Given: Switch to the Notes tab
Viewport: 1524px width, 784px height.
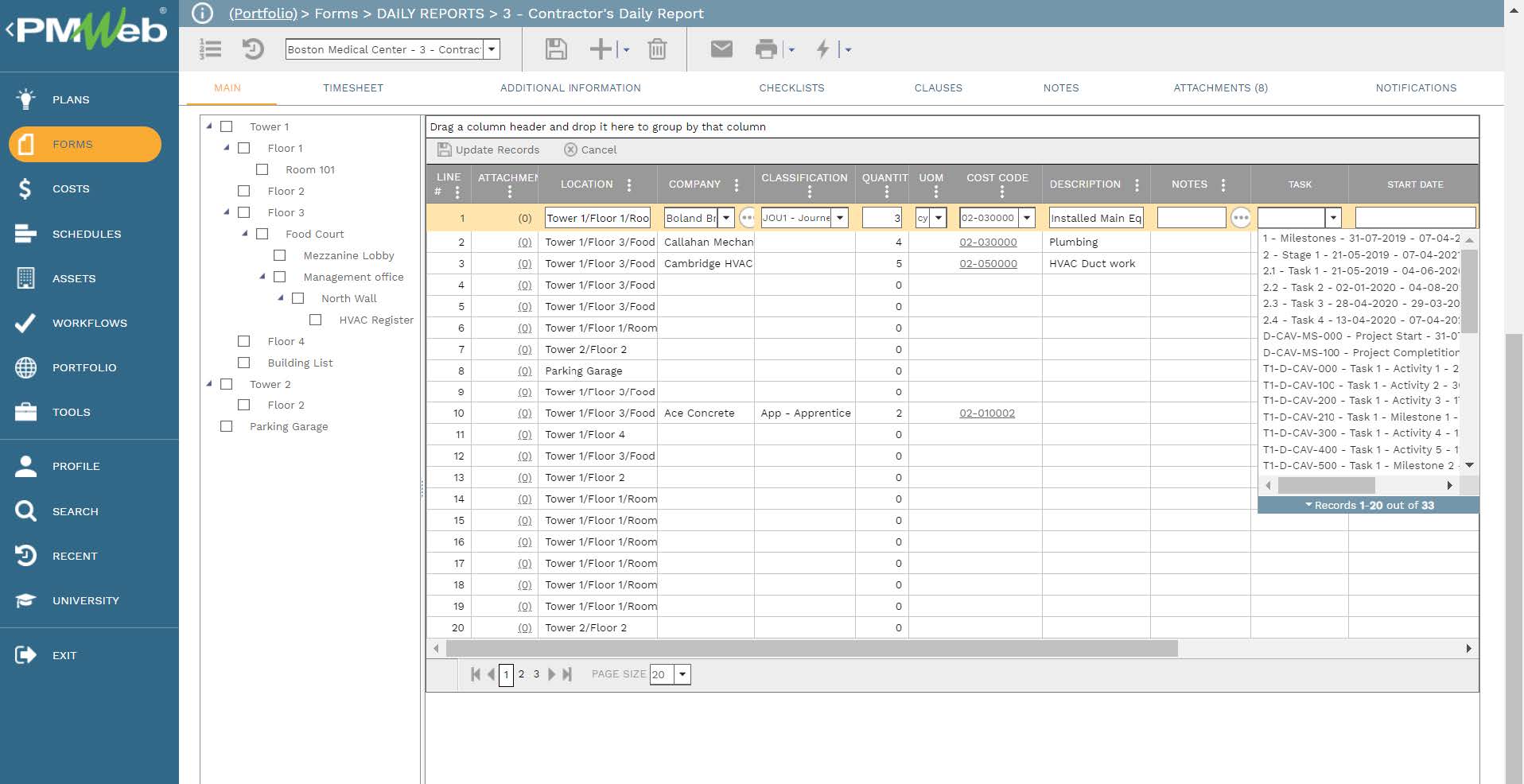Looking at the screenshot, I should [x=1061, y=88].
